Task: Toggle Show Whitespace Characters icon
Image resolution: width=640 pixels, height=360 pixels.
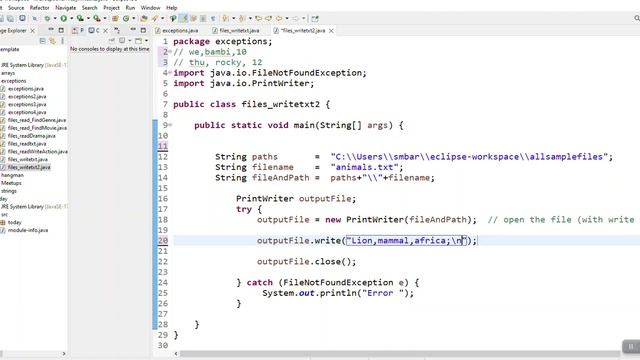Action: pos(213,18)
